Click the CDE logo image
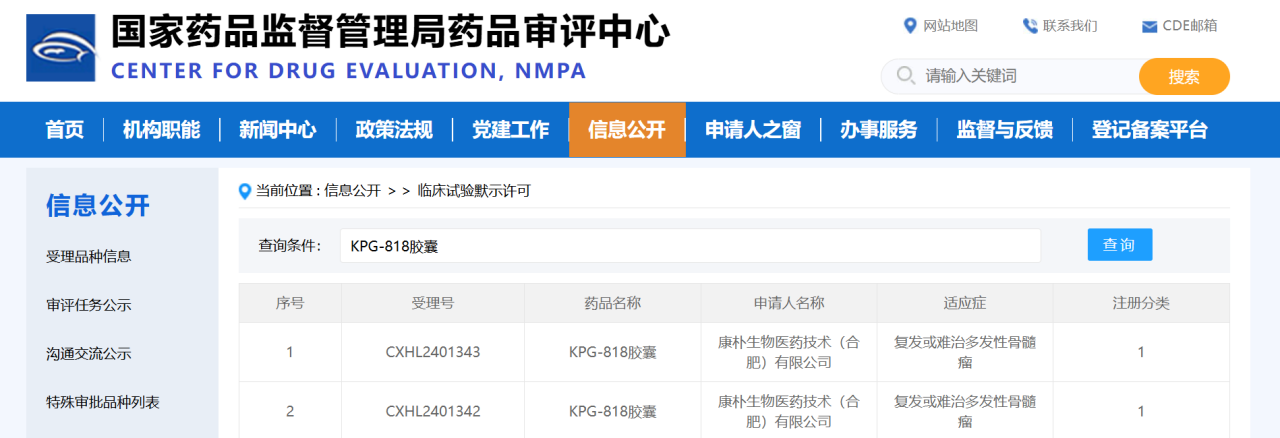The image size is (1280, 438). pyautogui.click(x=62, y=48)
